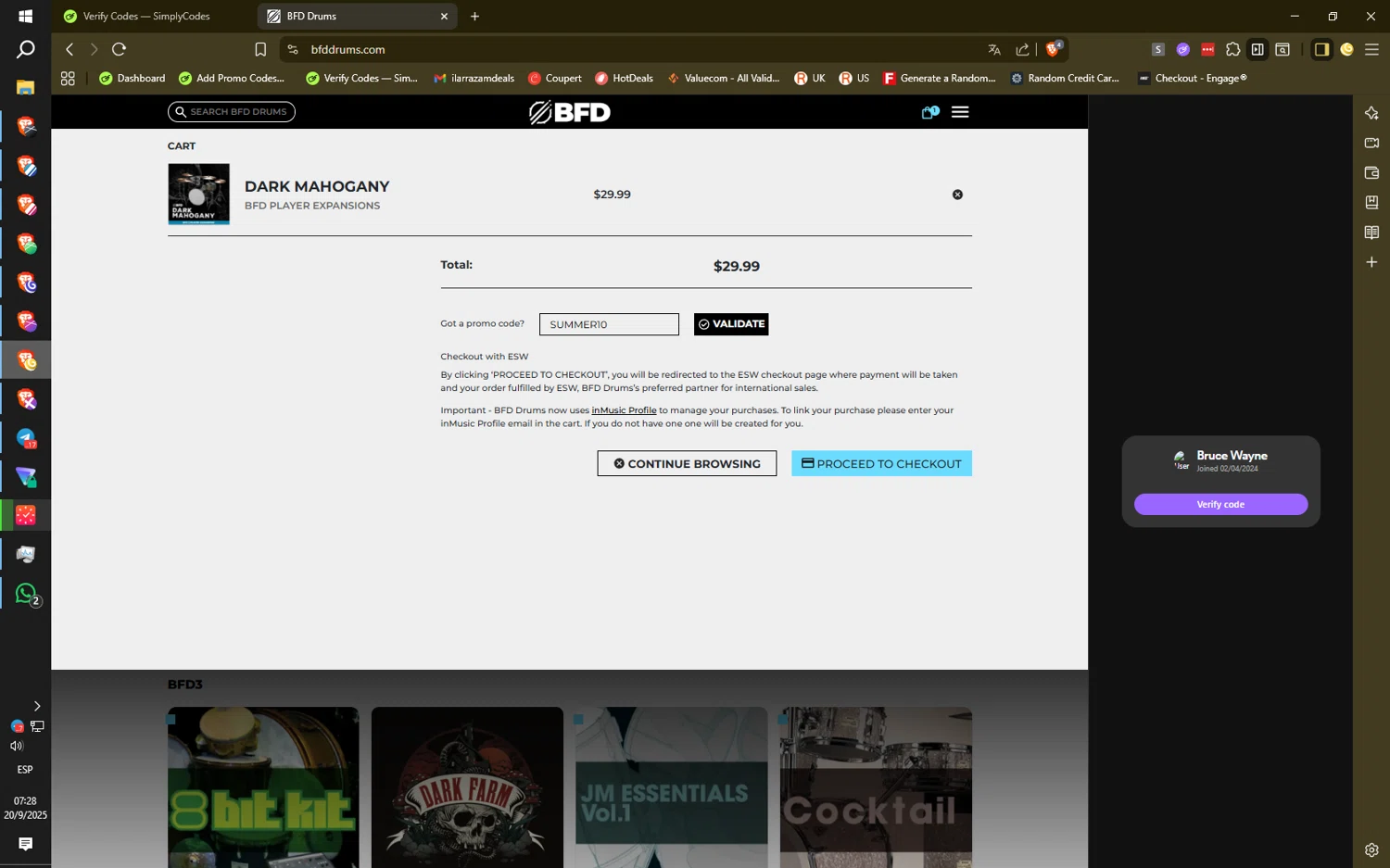This screenshot has height=868, width=1390.
Task: Open the reading list sidebar icon
Action: pyautogui.click(x=1371, y=233)
